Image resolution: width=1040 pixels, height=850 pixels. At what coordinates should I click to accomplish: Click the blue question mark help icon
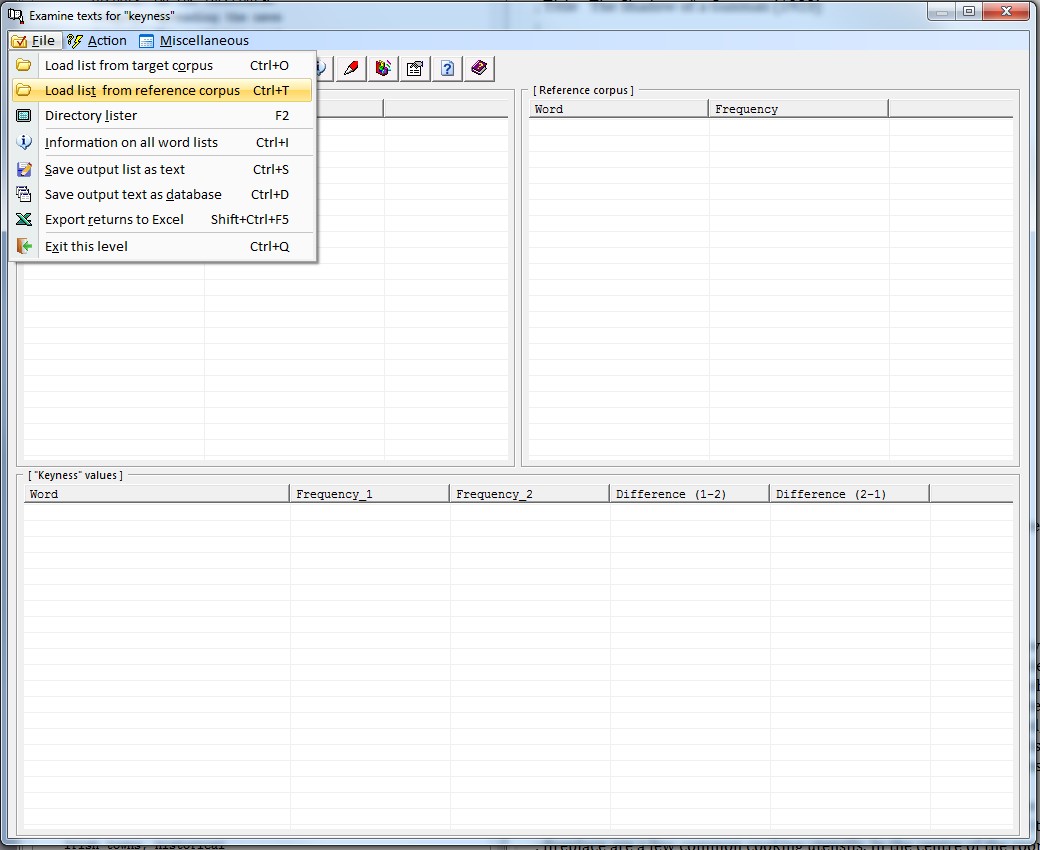pos(447,68)
